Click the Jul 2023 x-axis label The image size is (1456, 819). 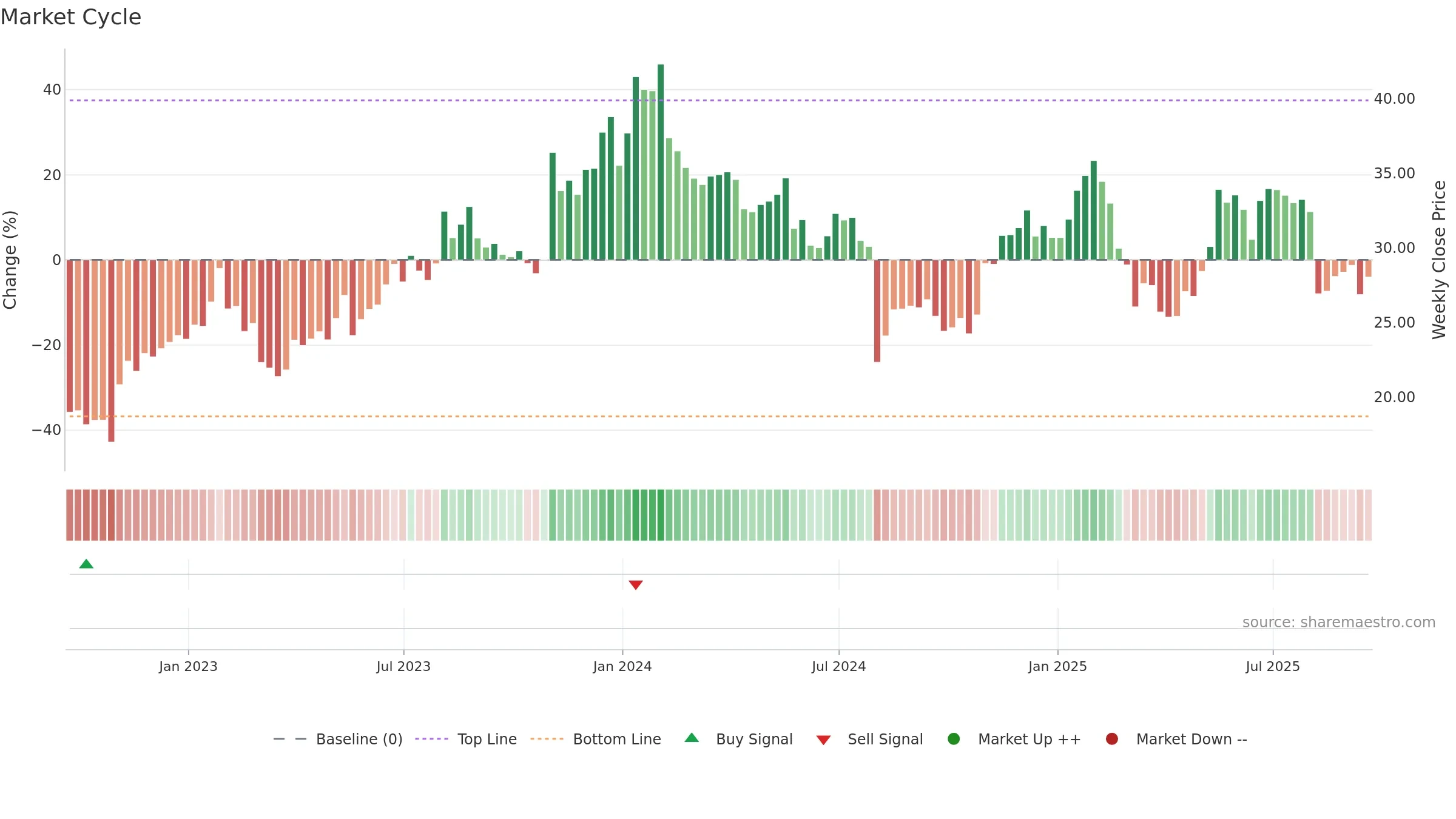pyautogui.click(x=403, y=666)
